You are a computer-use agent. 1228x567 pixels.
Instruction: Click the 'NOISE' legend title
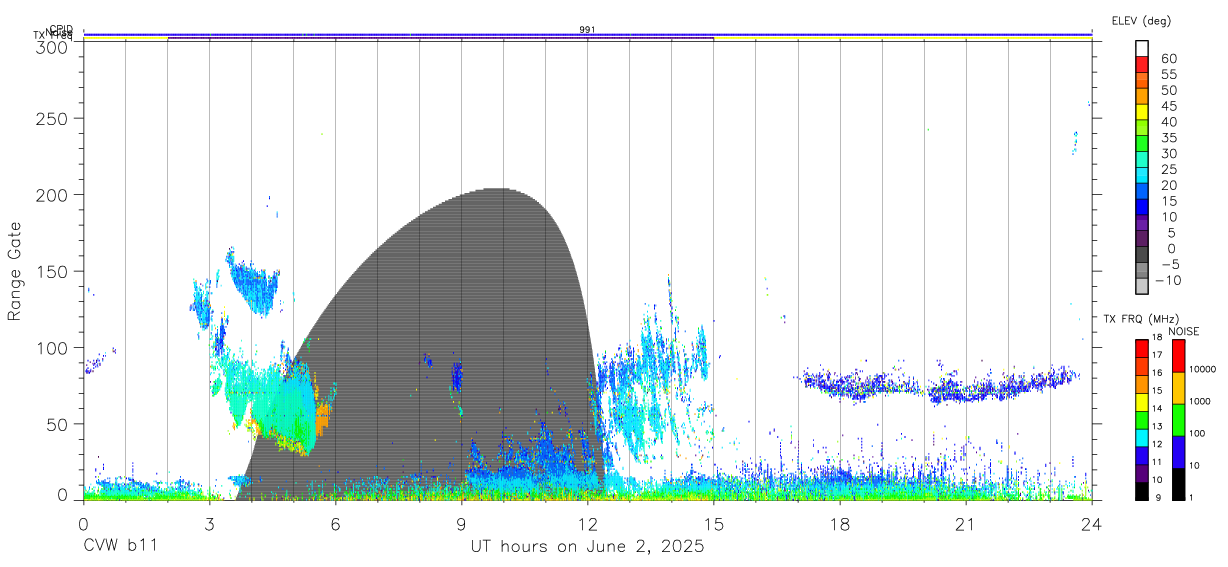1184,331
